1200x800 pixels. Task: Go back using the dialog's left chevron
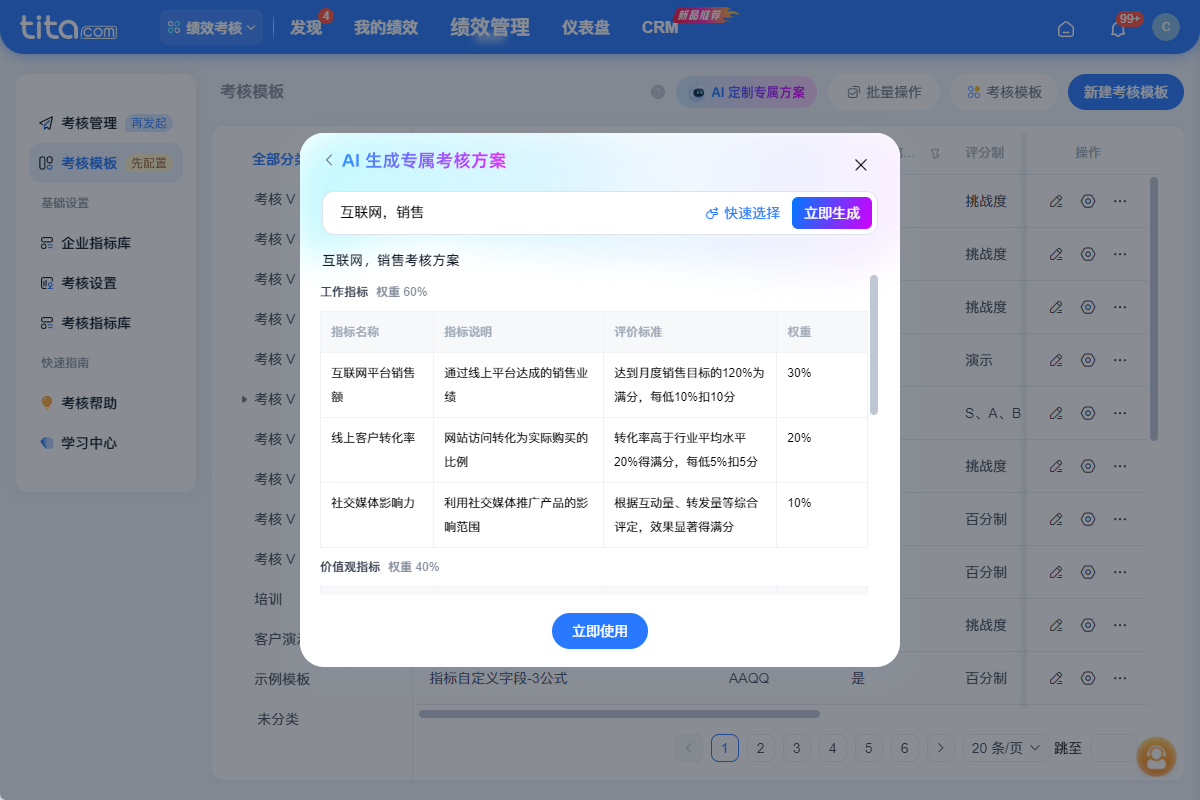click(328, 160)
